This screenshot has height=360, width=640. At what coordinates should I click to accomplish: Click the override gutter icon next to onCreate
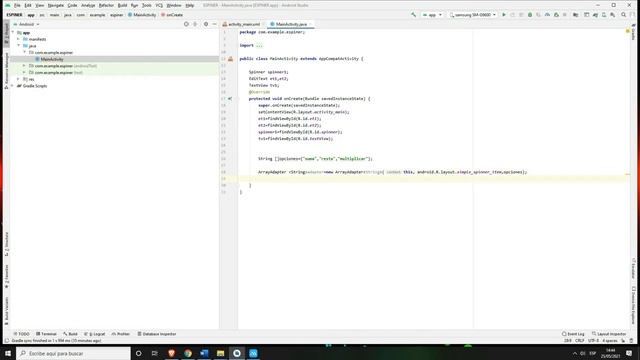tap(230, 98)
